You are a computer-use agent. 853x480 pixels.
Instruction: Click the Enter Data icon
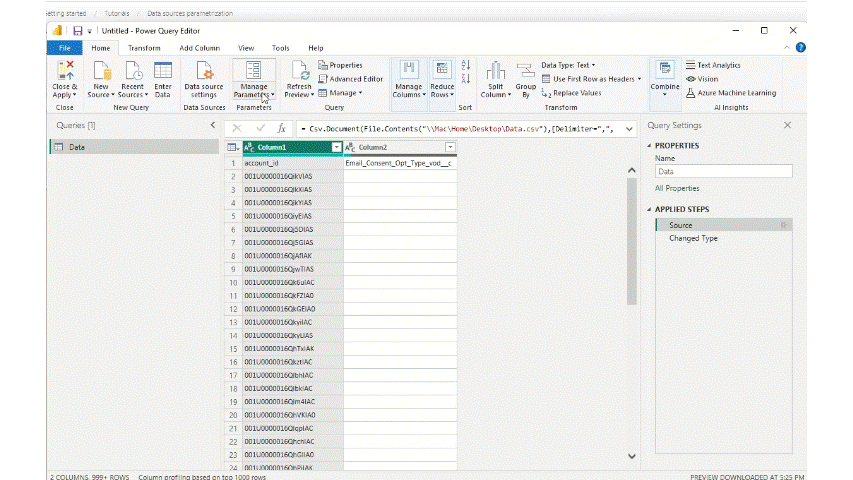(x=162, y=71)
